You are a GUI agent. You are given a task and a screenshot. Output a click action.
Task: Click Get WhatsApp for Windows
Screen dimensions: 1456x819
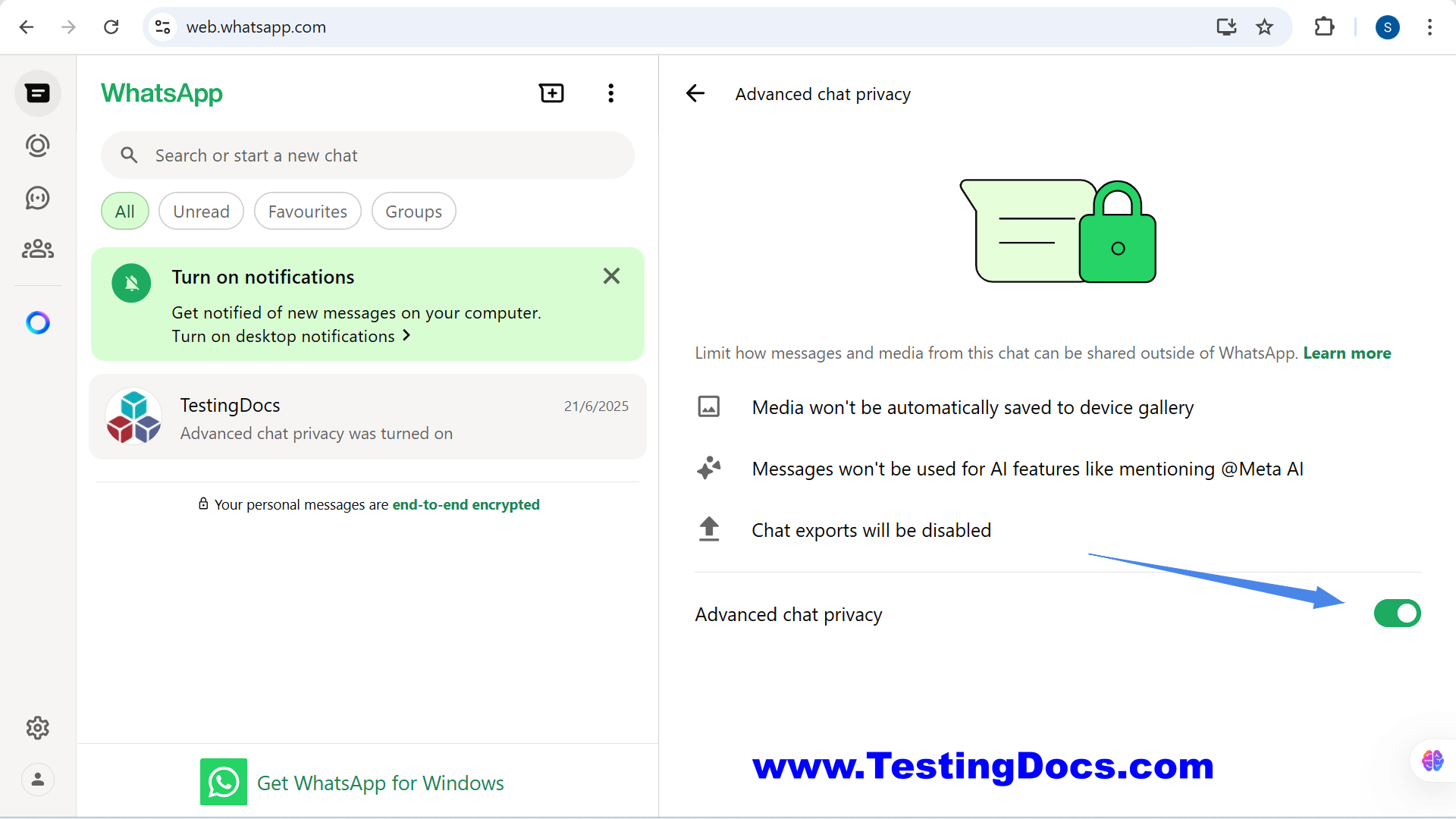click(380, 783)
